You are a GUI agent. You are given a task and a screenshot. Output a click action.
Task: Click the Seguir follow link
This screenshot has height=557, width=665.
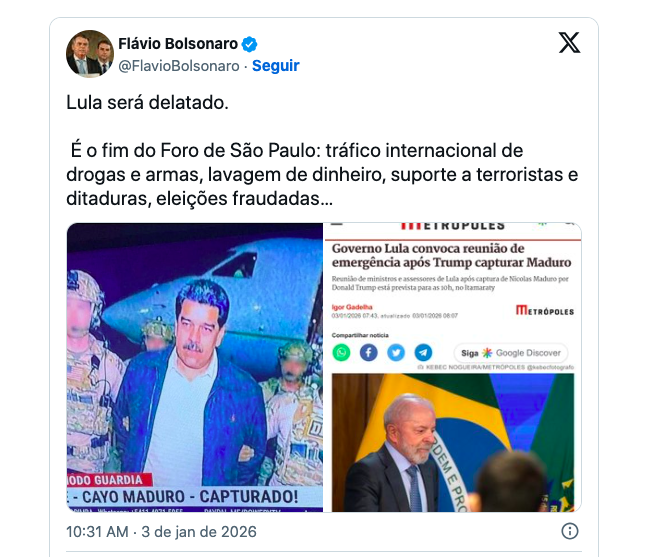(276, 66)
